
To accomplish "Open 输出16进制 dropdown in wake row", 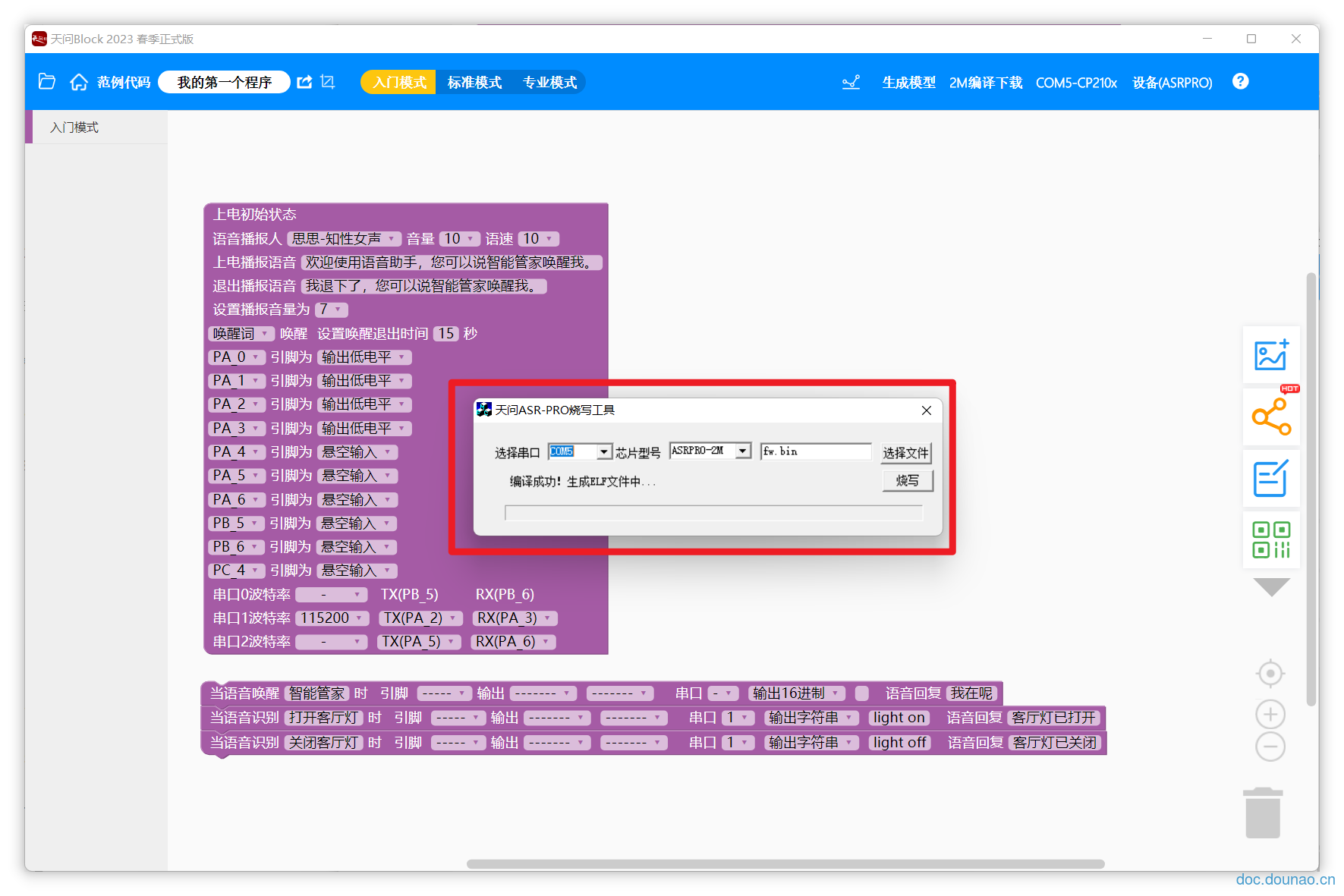I will [797, 693].
